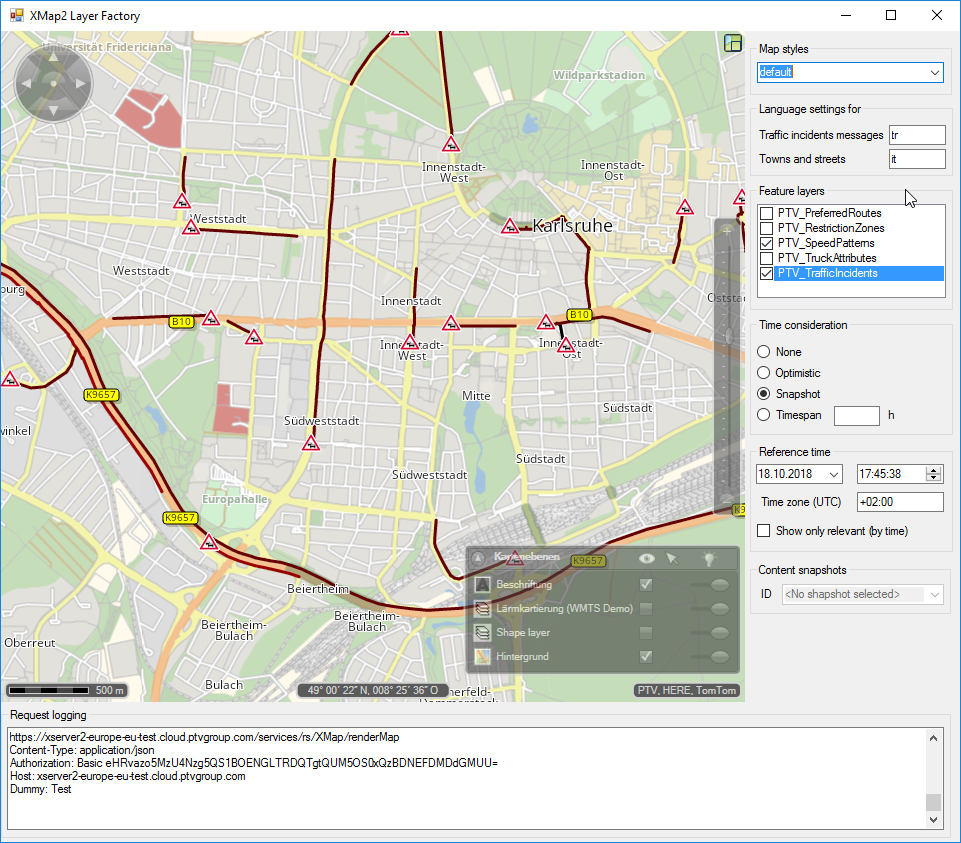Check PTV_RestrictionZones feature layer
This screenshot has height=843, width=961.
[766, 228]
